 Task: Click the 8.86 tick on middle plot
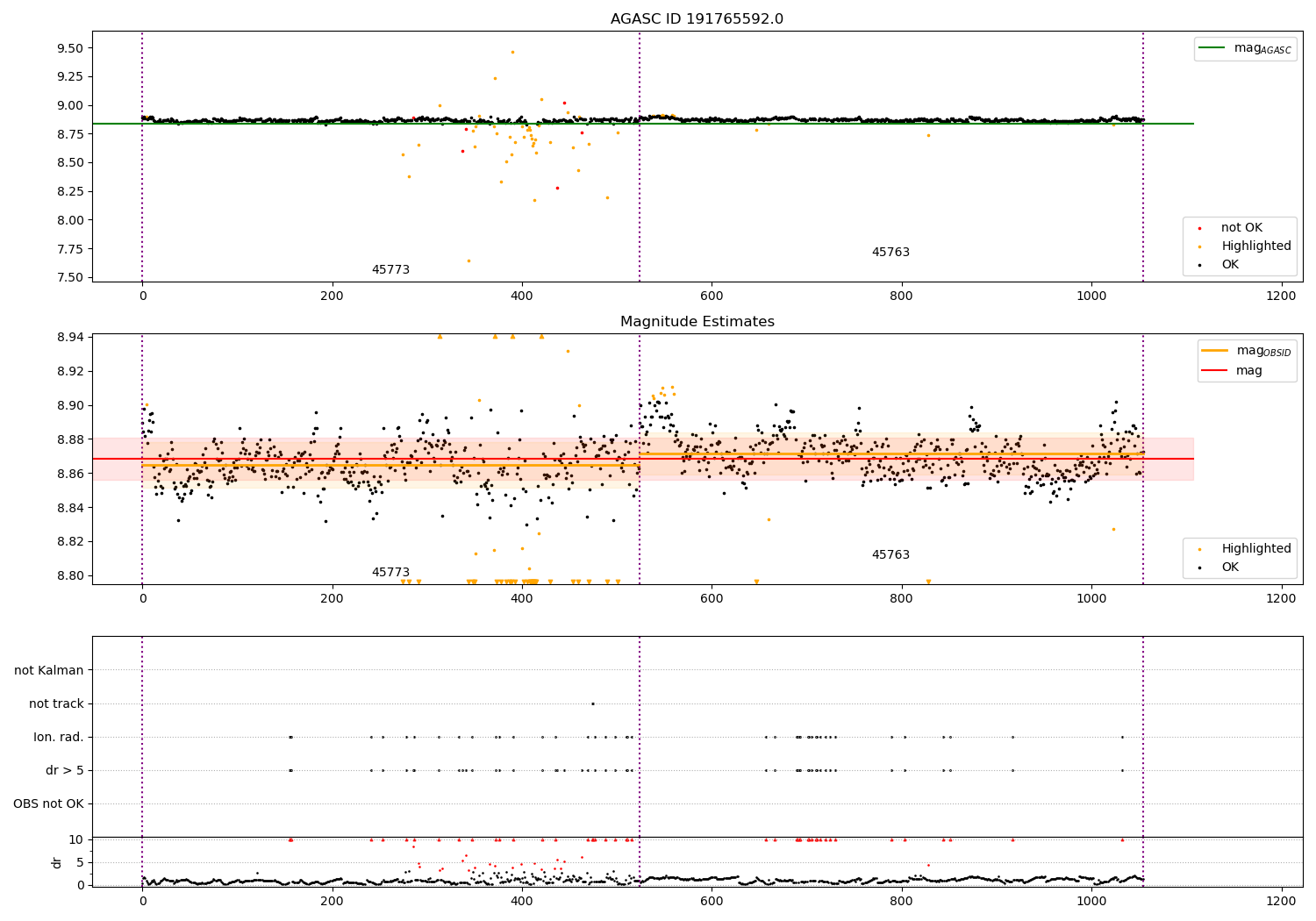pos(69,474)
